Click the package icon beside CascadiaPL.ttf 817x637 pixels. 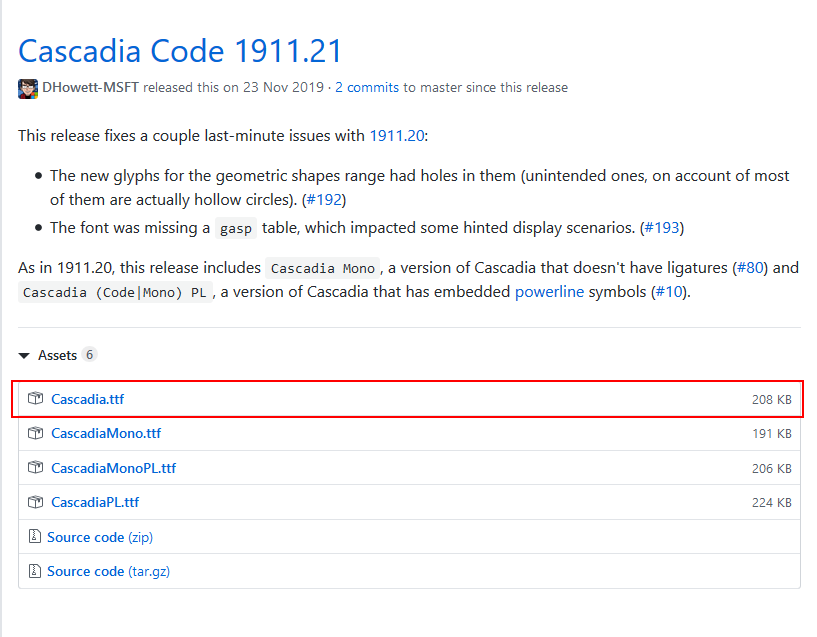pyautogui.click(x=36, y=502)
